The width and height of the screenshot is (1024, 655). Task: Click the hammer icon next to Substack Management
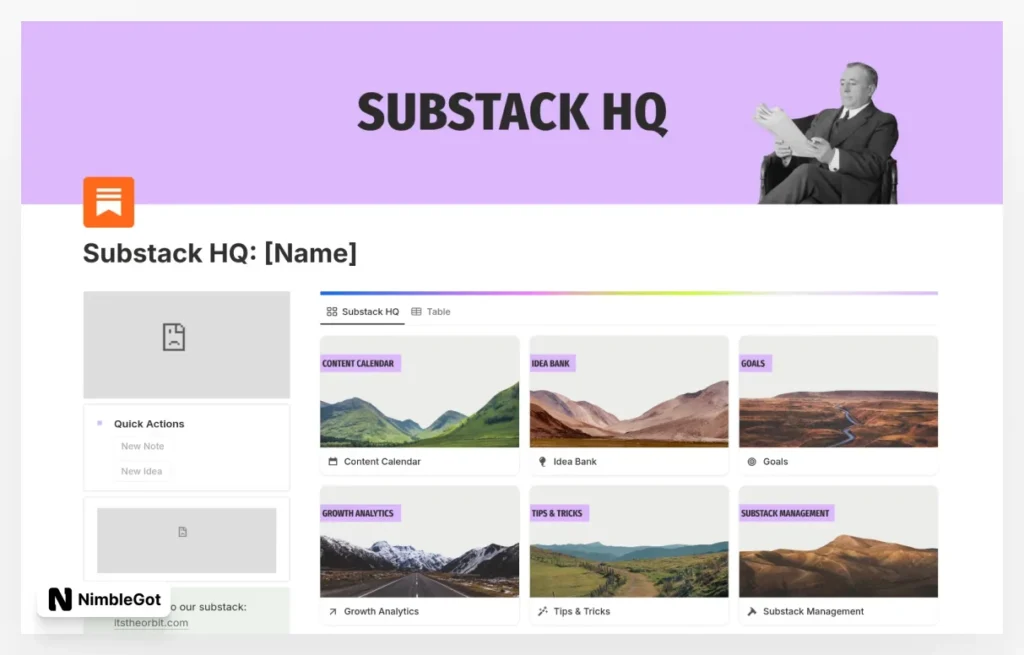click(x=752, y=611)
